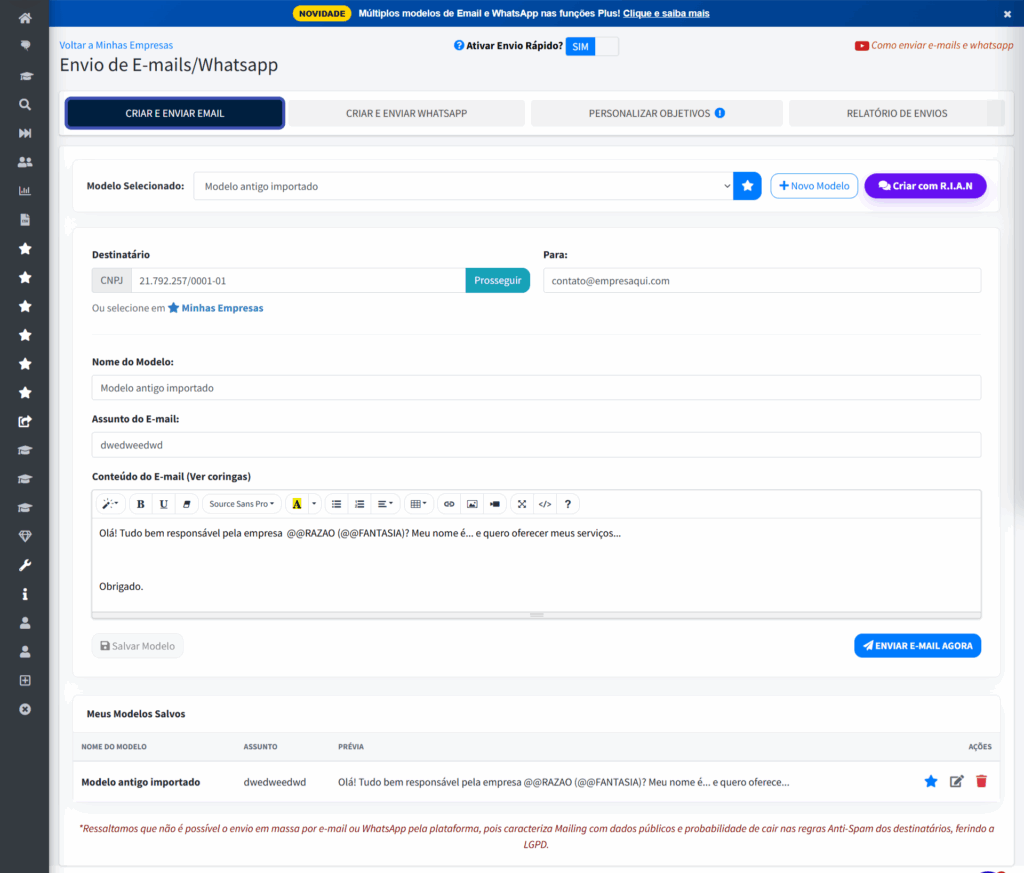The height and width of the screenshot is (873, 1024).
Task: Click the insert picture icon
Action: tap(472, 504)
